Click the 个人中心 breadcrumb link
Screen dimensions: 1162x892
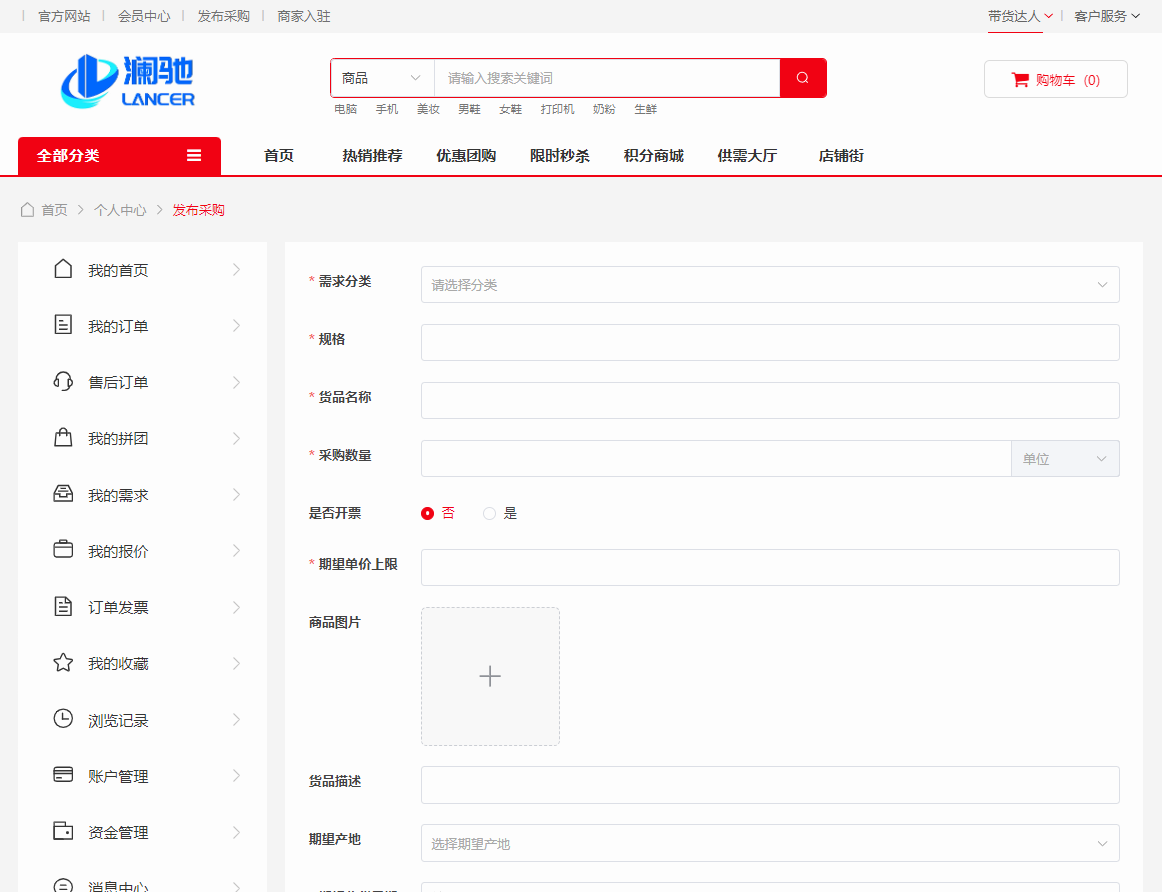pos(120,210)
